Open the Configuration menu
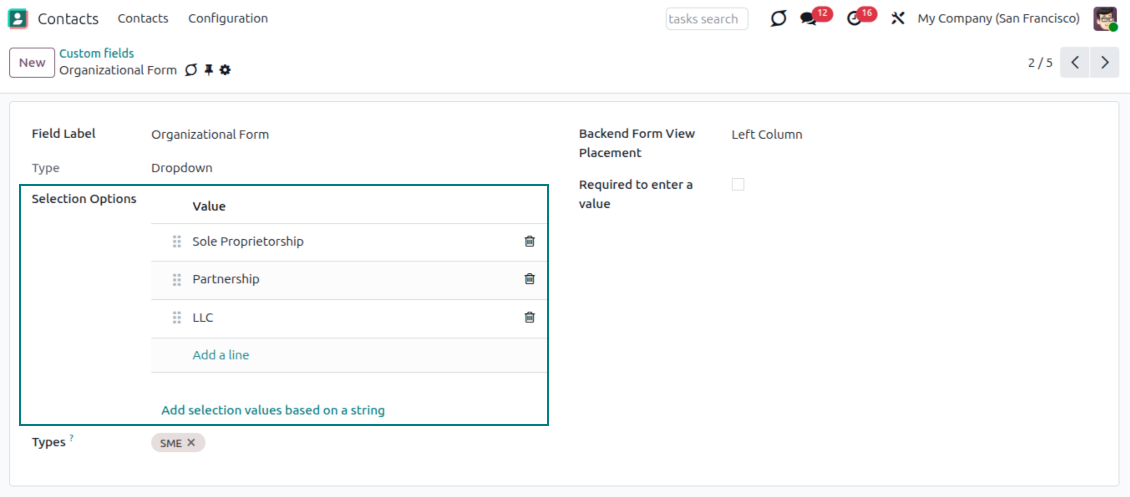 [x=228, y=18]
